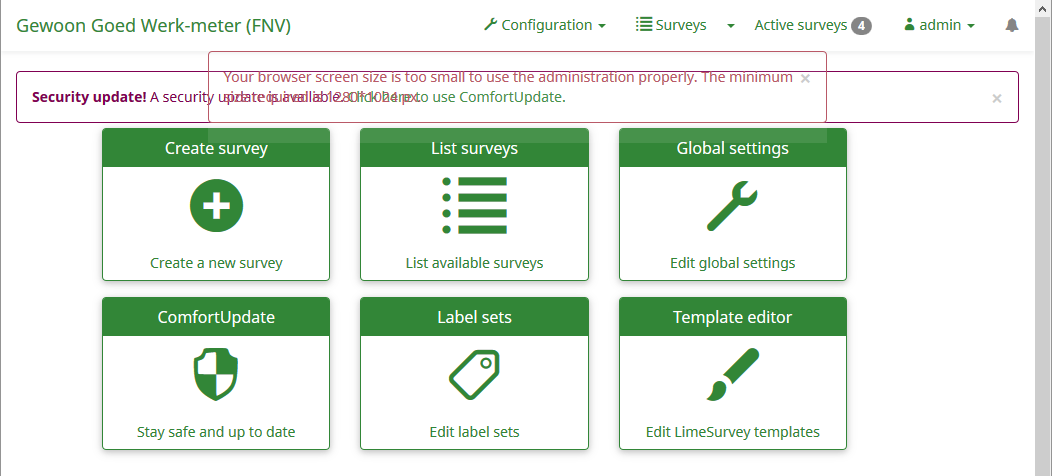This screenshot has width=1052, height=476.
Task: Open the notifications bell icon
Action: (1012, 26)
